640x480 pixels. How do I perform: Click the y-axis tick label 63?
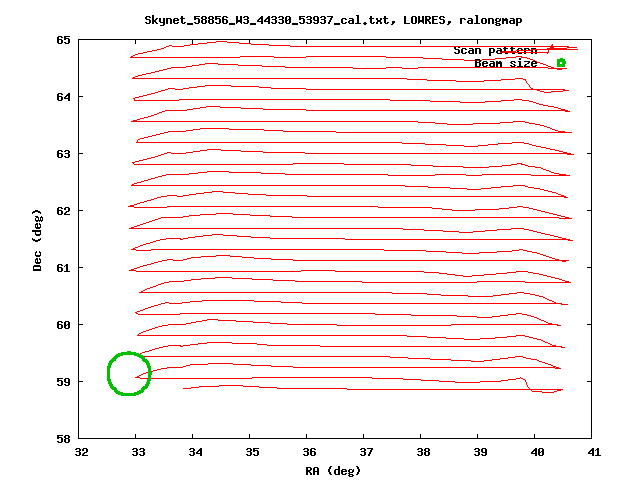click(x=63, y=154)
